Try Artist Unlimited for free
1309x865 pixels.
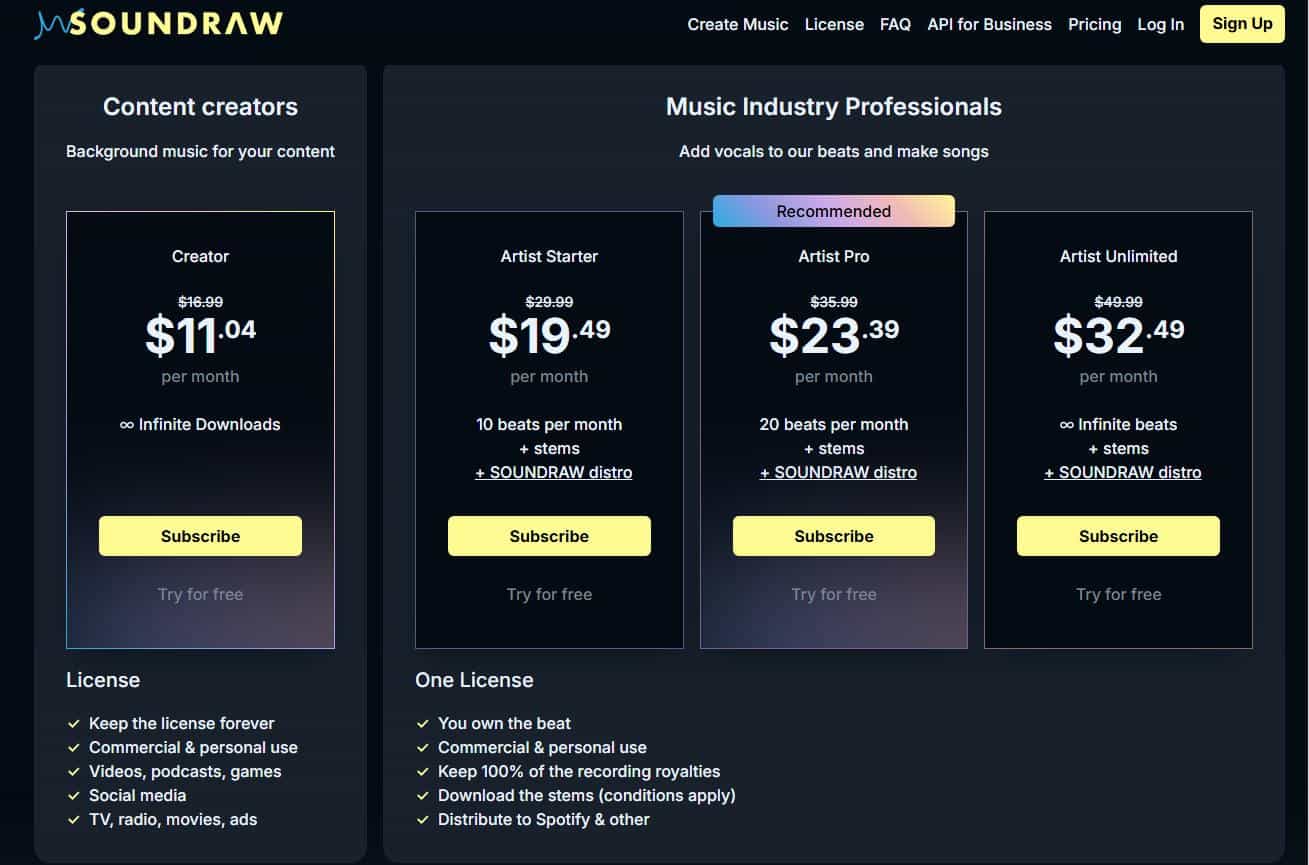pos(1118,594)
